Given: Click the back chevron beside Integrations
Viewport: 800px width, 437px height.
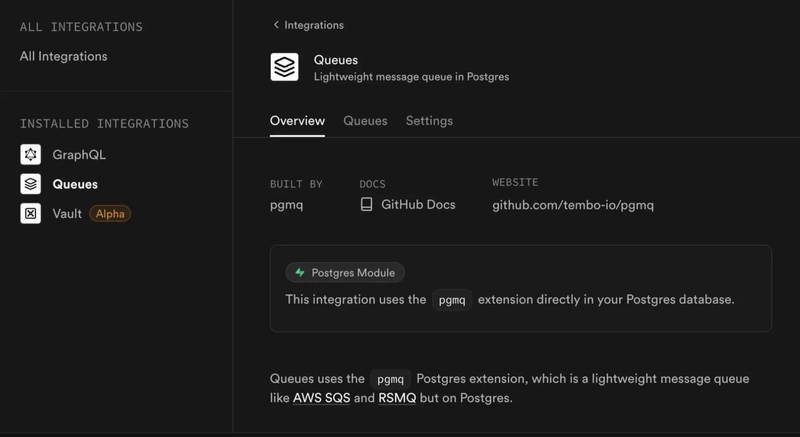Looking at the screenshot, I should pyautogui.click(x=276, y=25).
